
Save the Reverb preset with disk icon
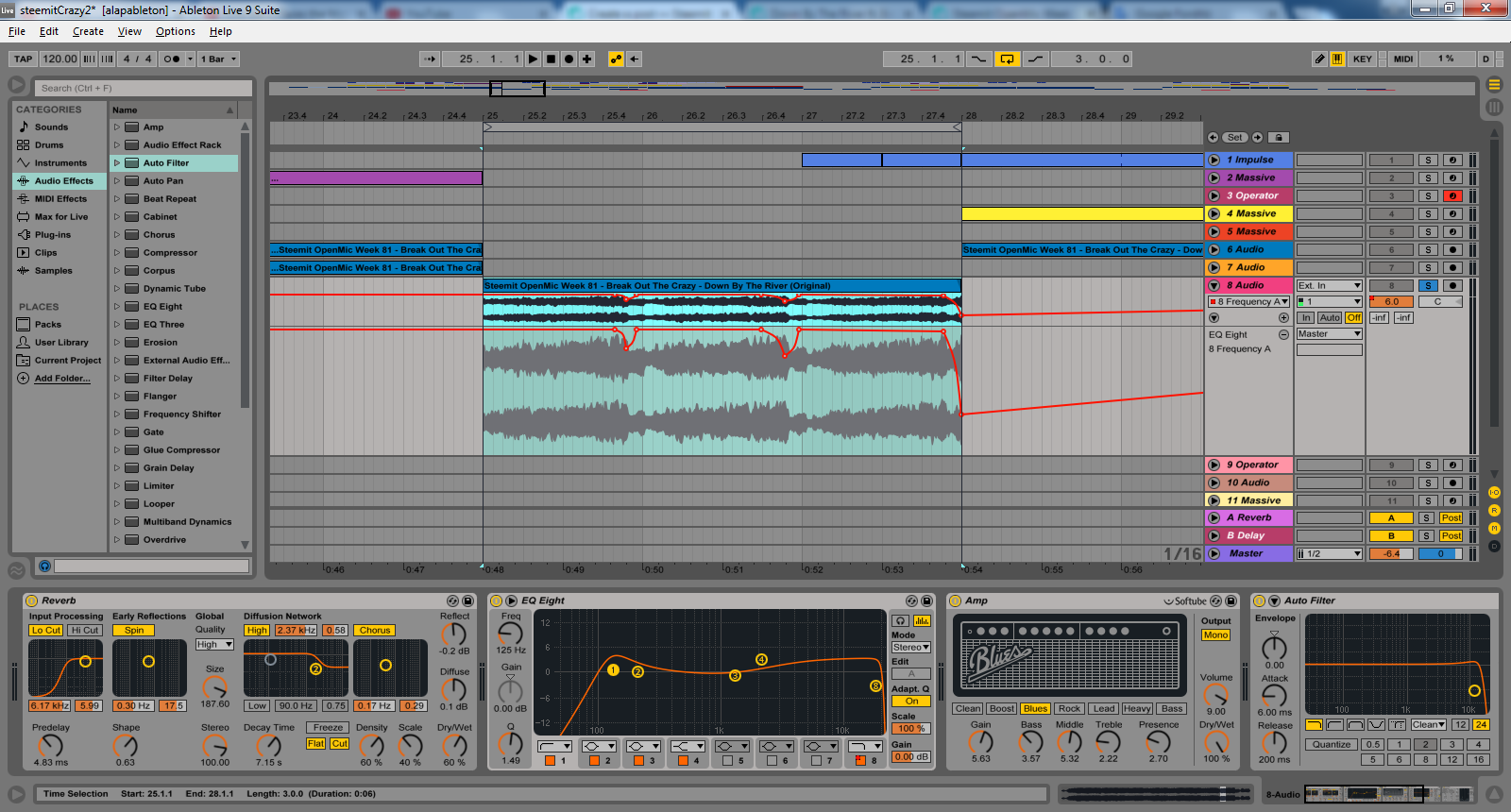pyautogui.click(x=467, y=601)
